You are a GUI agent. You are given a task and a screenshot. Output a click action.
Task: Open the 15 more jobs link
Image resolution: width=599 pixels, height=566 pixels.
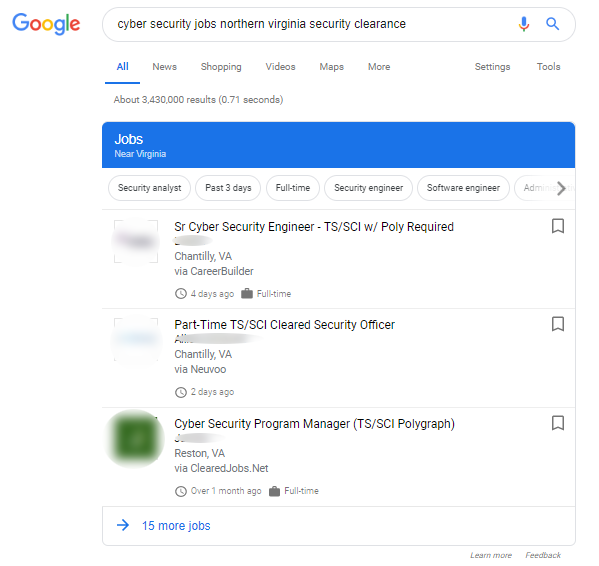[x=176, y=526]
